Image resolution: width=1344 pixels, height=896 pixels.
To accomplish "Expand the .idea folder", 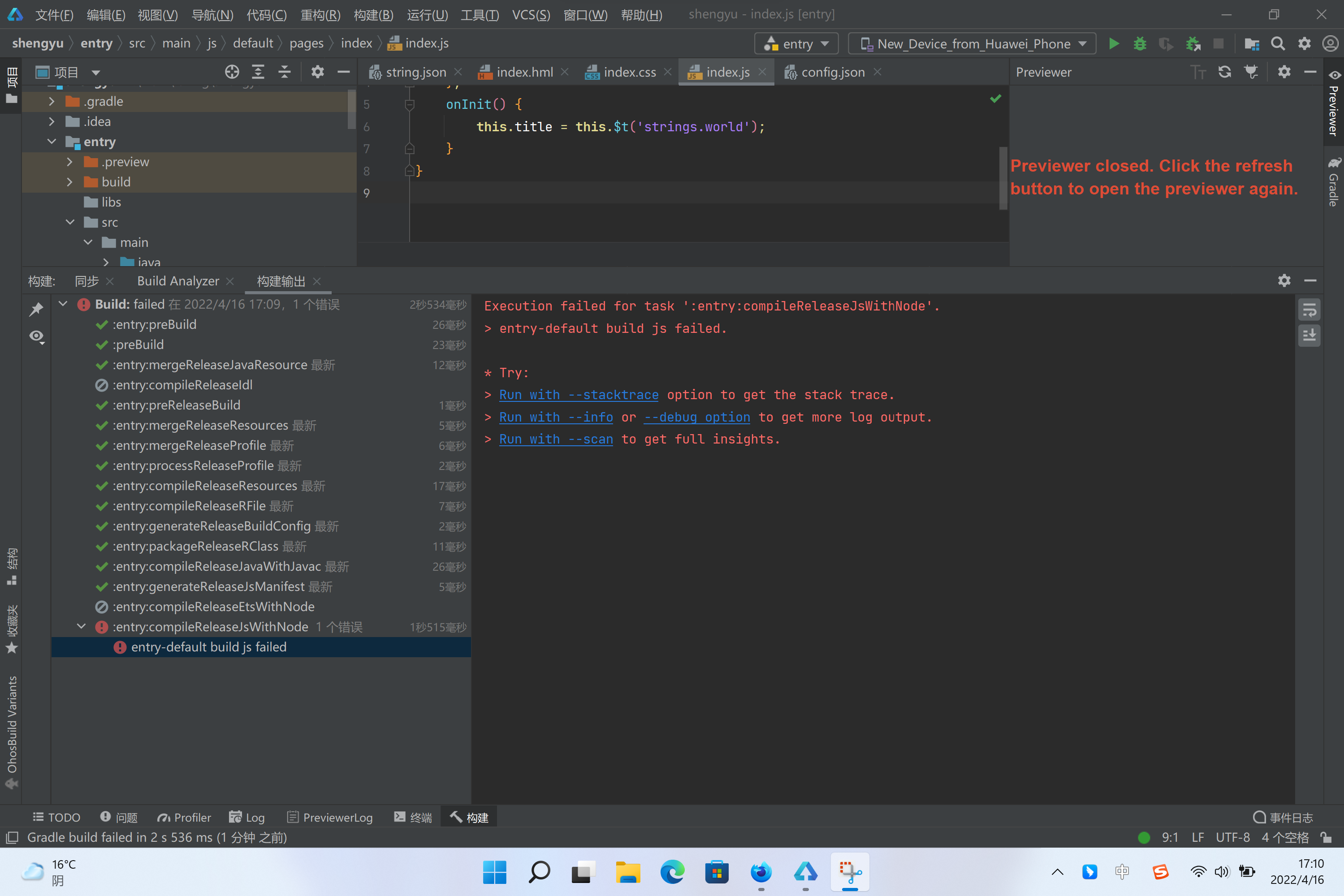I will [x=52, y=121].
